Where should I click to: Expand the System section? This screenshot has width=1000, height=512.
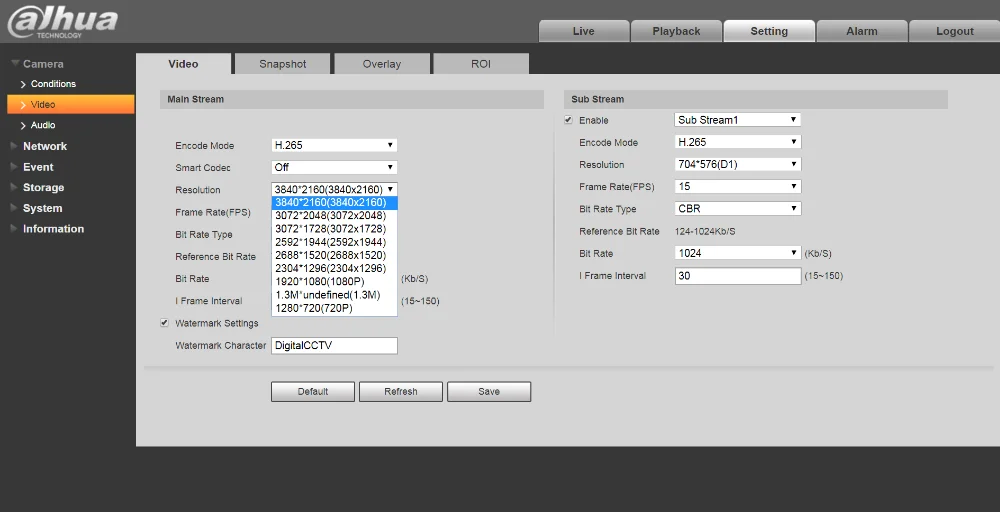[42, 208]
